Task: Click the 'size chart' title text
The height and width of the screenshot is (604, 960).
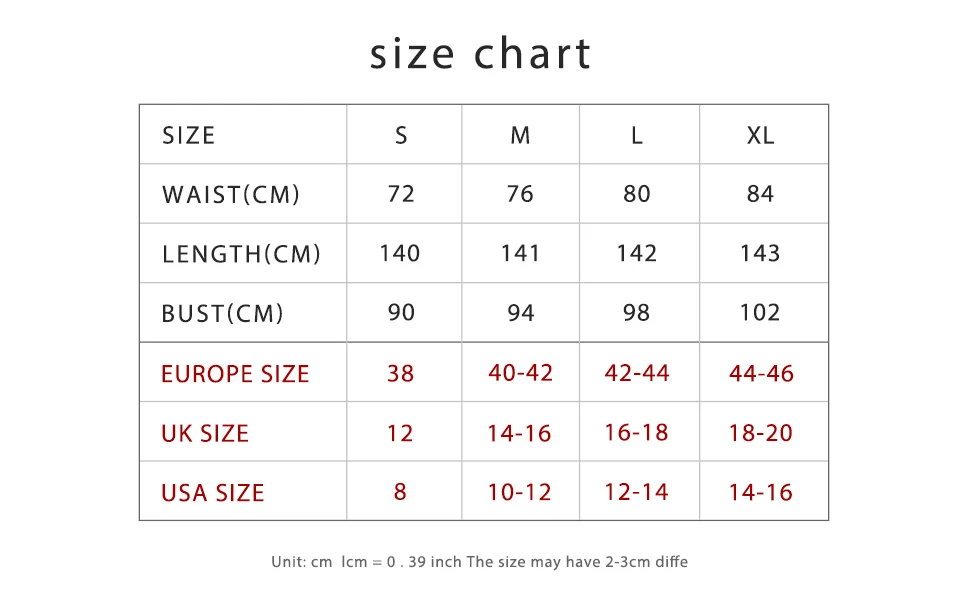Action: [x=481, y=54]
